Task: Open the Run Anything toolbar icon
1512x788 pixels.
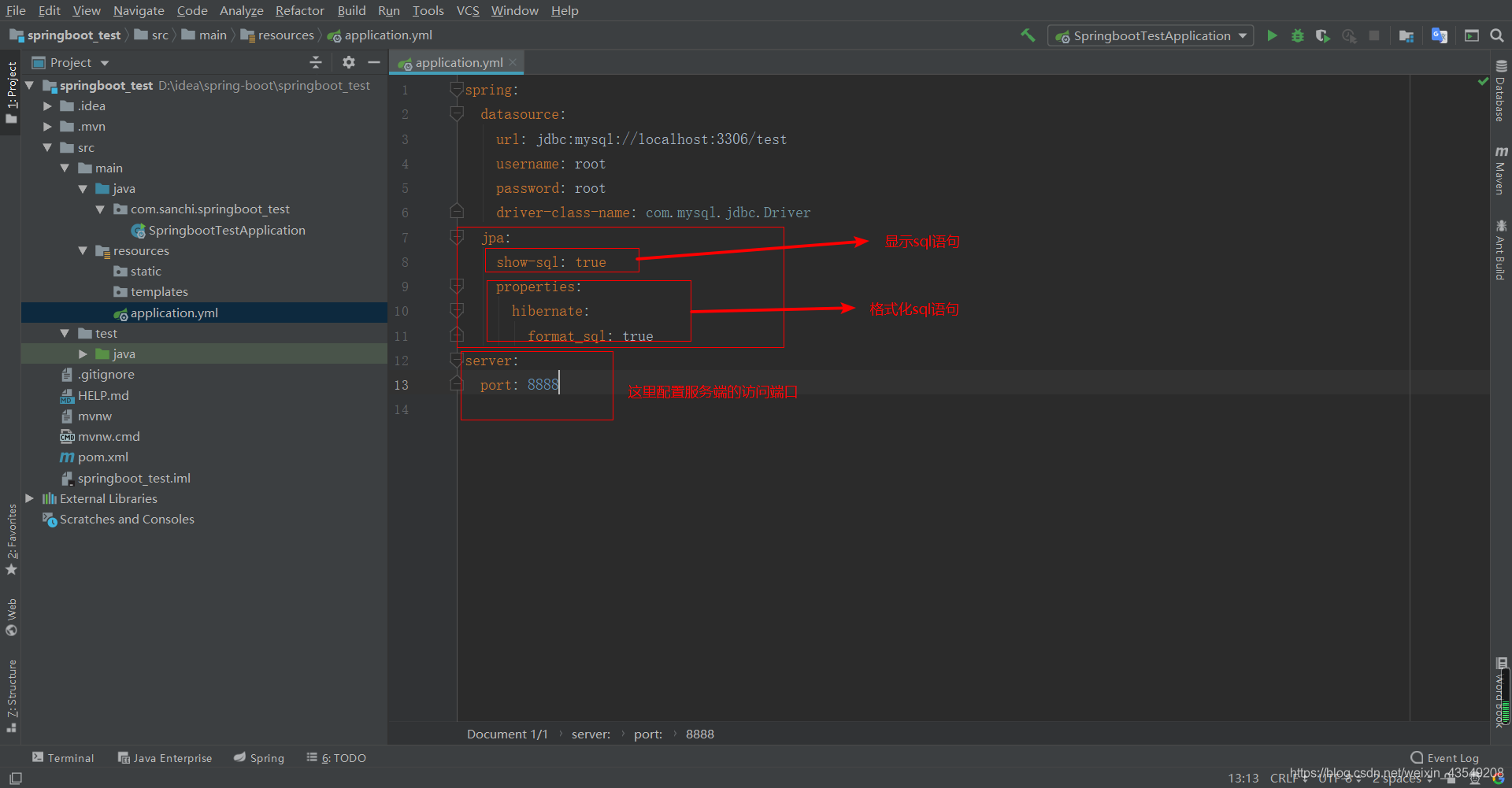Action: click(x=1471, y=35)
